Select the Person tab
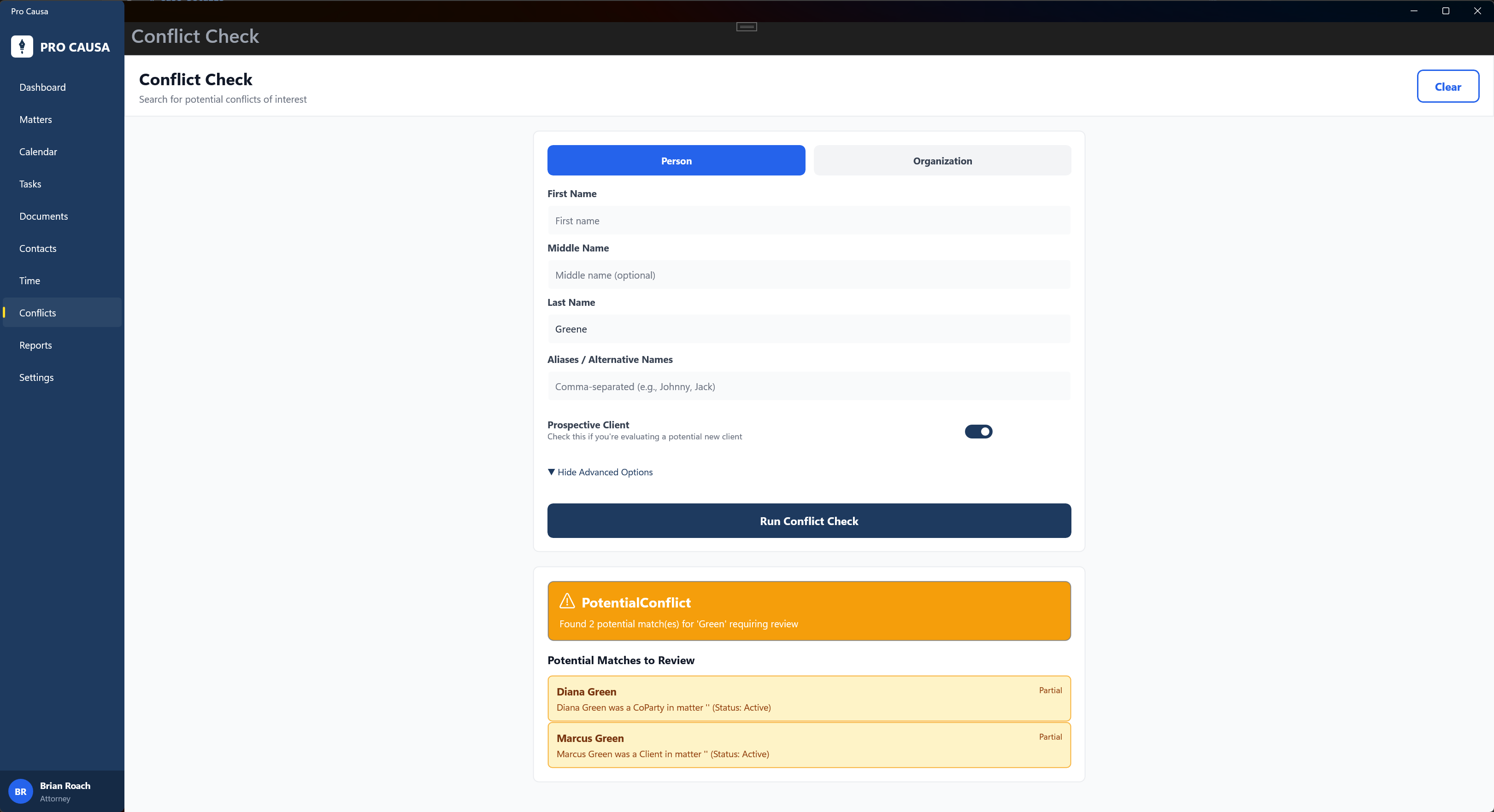Viewport: 1494px width, 812px height. [676, 161]
